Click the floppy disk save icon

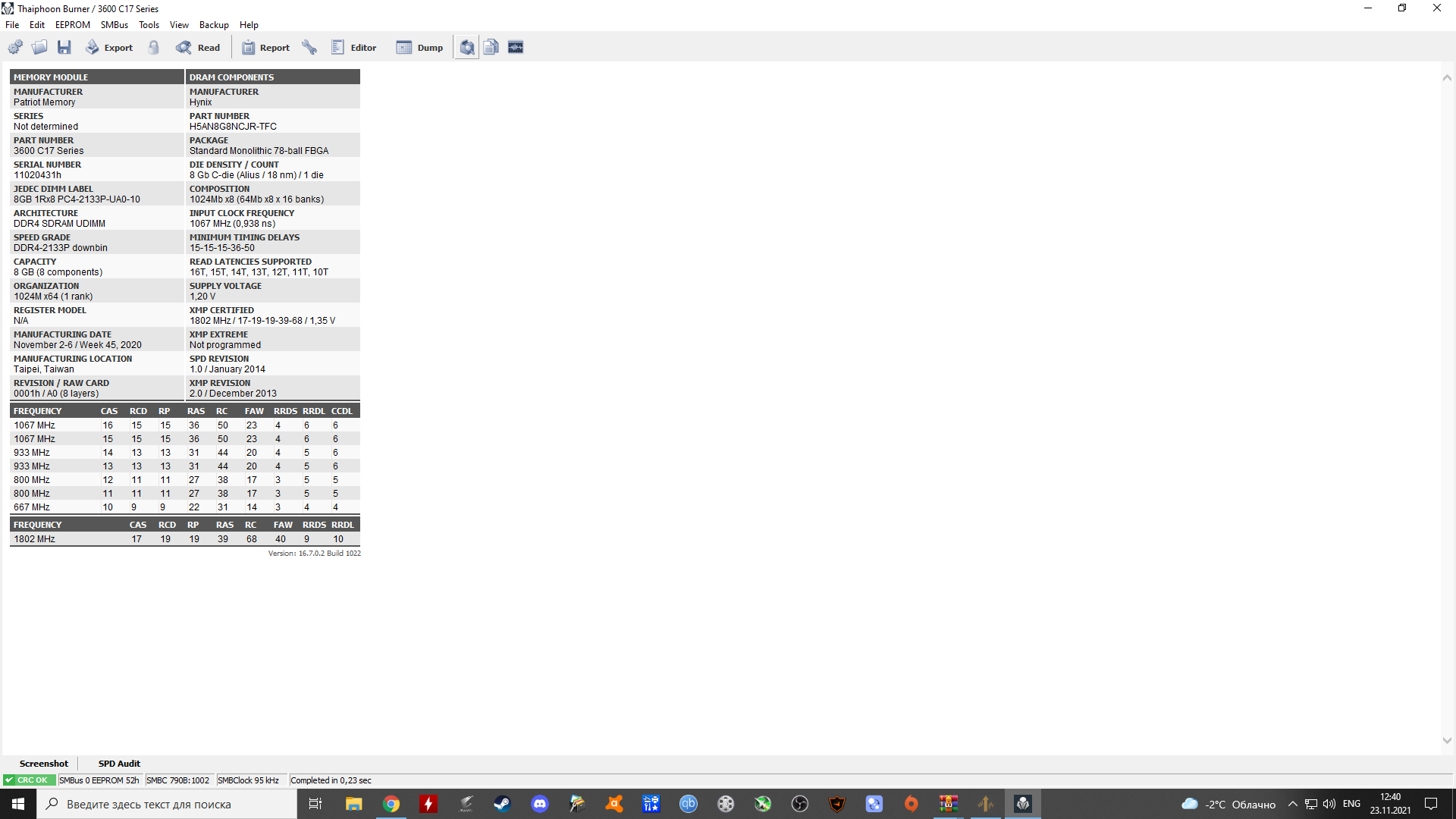pyautogui.click(x=64, y=48)
